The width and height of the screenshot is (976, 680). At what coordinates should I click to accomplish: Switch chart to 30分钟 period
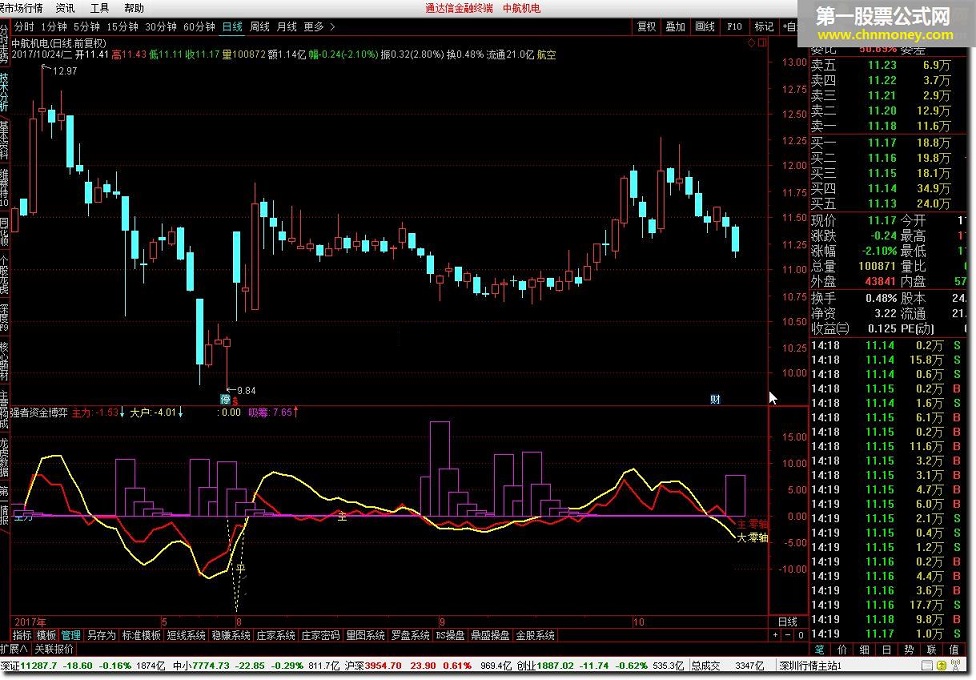pos(161,27)
